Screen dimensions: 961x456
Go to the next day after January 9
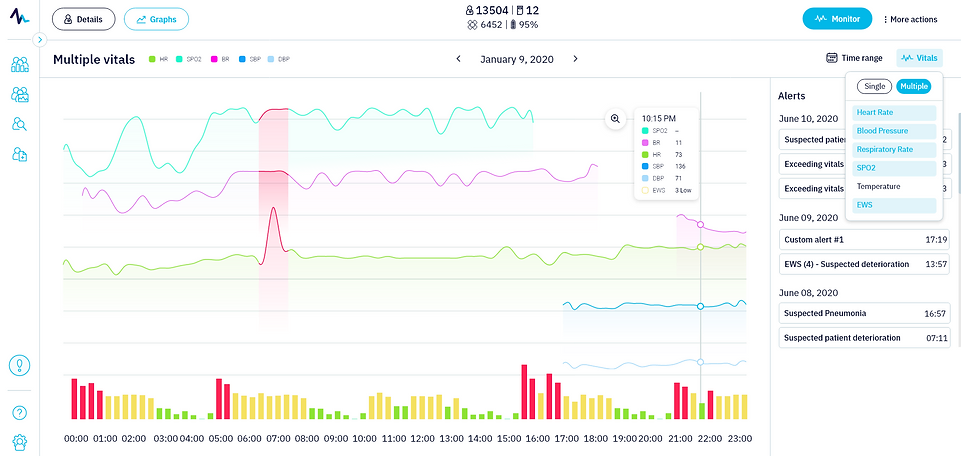pos(575,59)
